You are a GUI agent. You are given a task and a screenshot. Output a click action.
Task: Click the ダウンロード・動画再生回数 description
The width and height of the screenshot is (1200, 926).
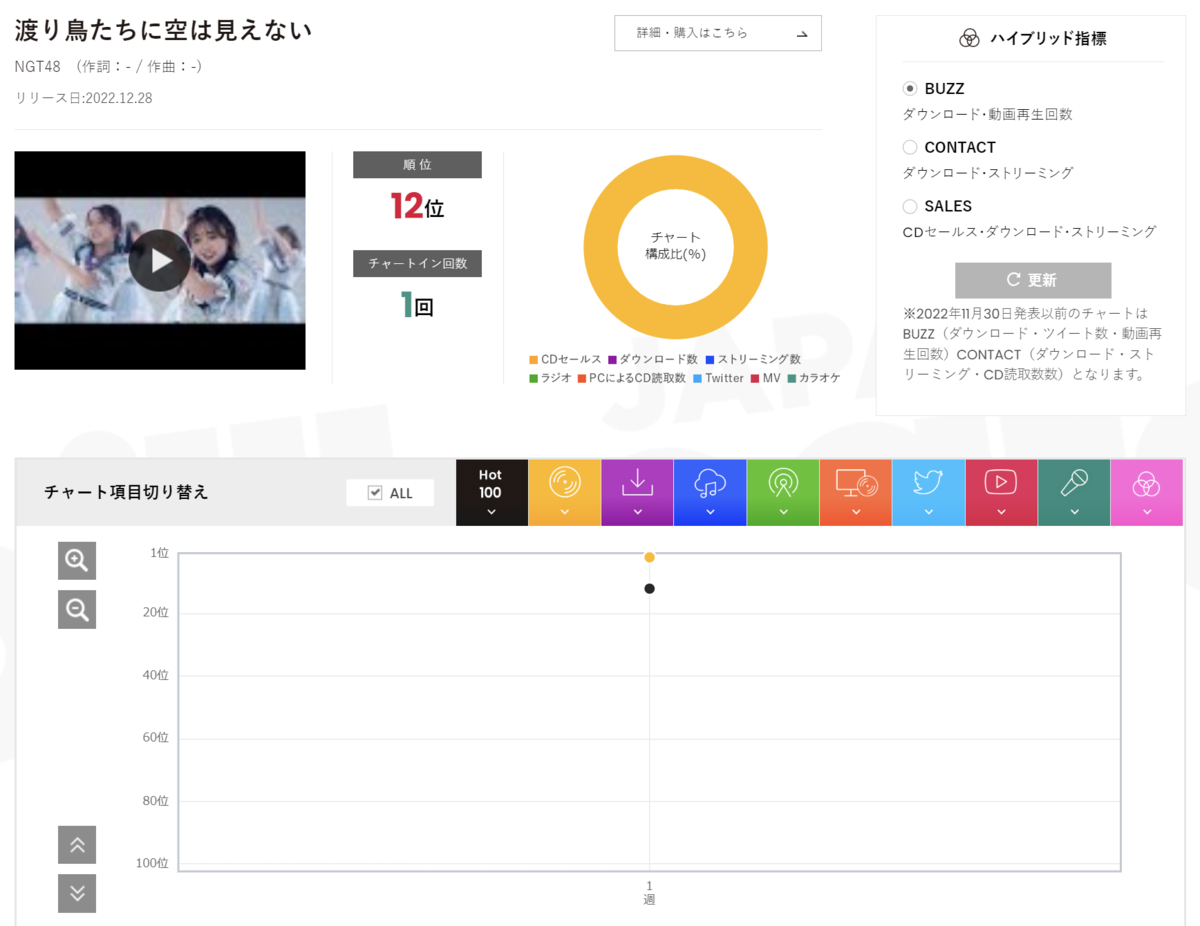[988, 114]
